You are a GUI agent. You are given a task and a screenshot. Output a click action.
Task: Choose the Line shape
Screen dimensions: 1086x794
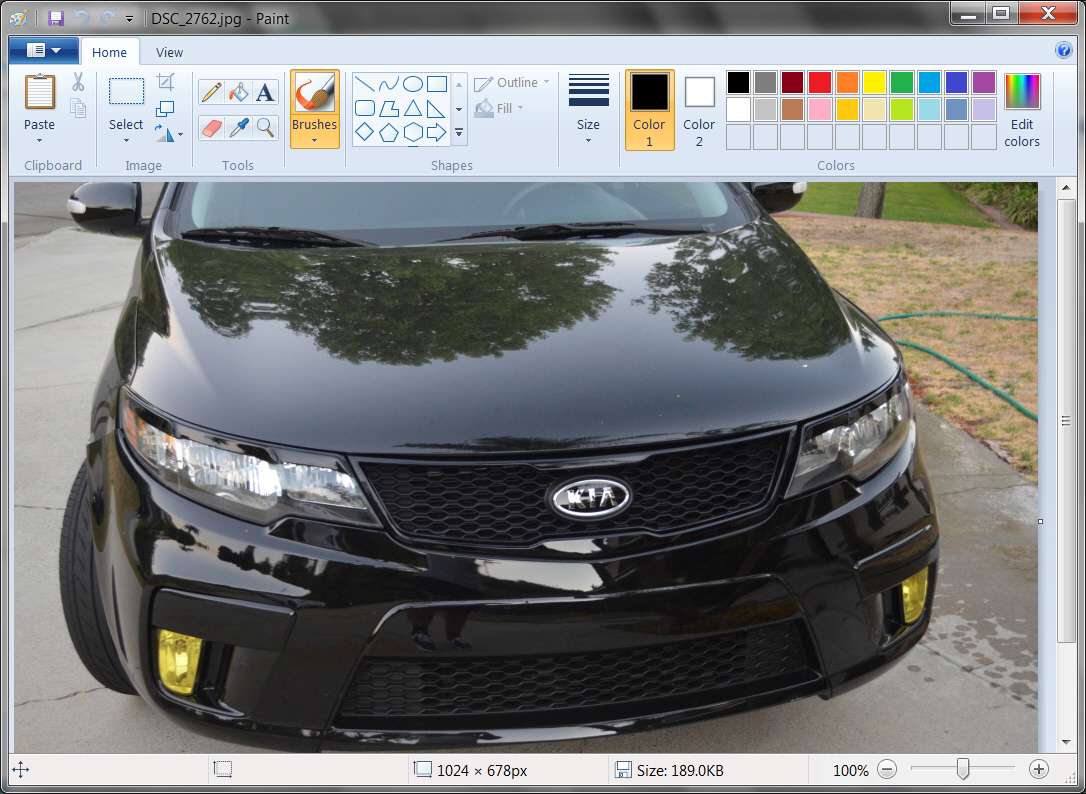click(364, 85)
